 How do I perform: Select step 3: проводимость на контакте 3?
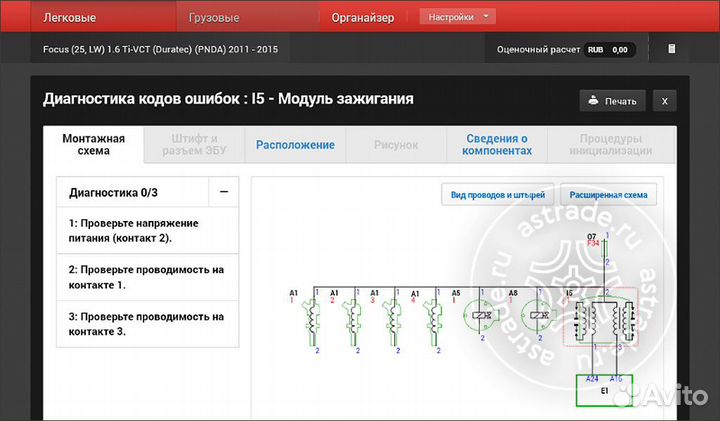click(x=147, y=324)
